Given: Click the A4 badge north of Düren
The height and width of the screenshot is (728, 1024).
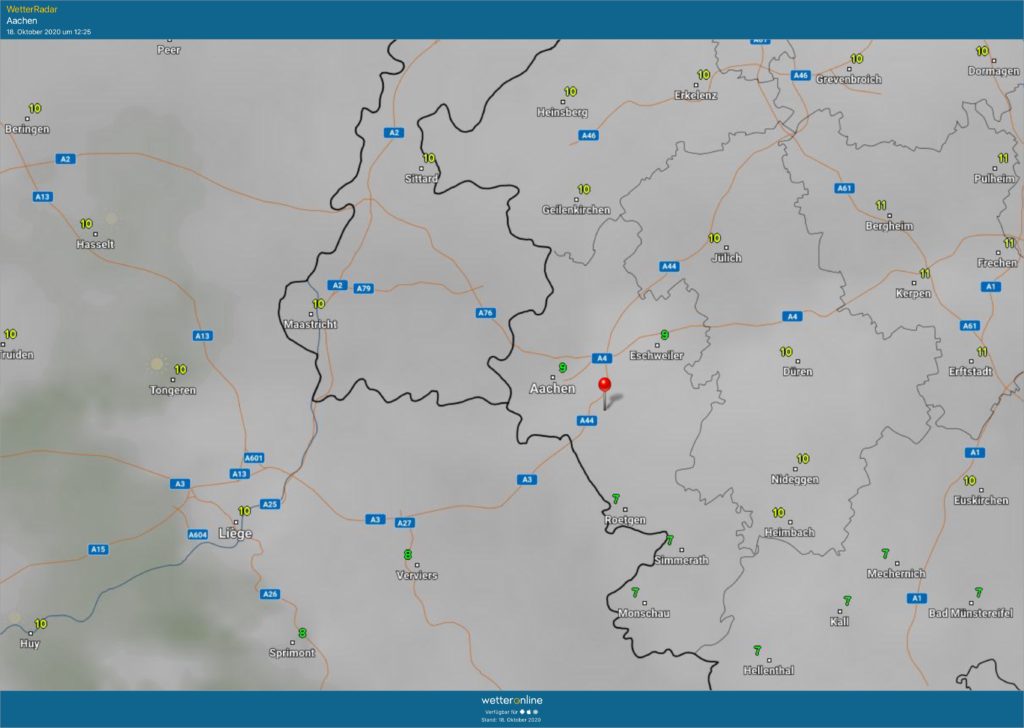Looking at the screenshot, I should coord(792,317).
